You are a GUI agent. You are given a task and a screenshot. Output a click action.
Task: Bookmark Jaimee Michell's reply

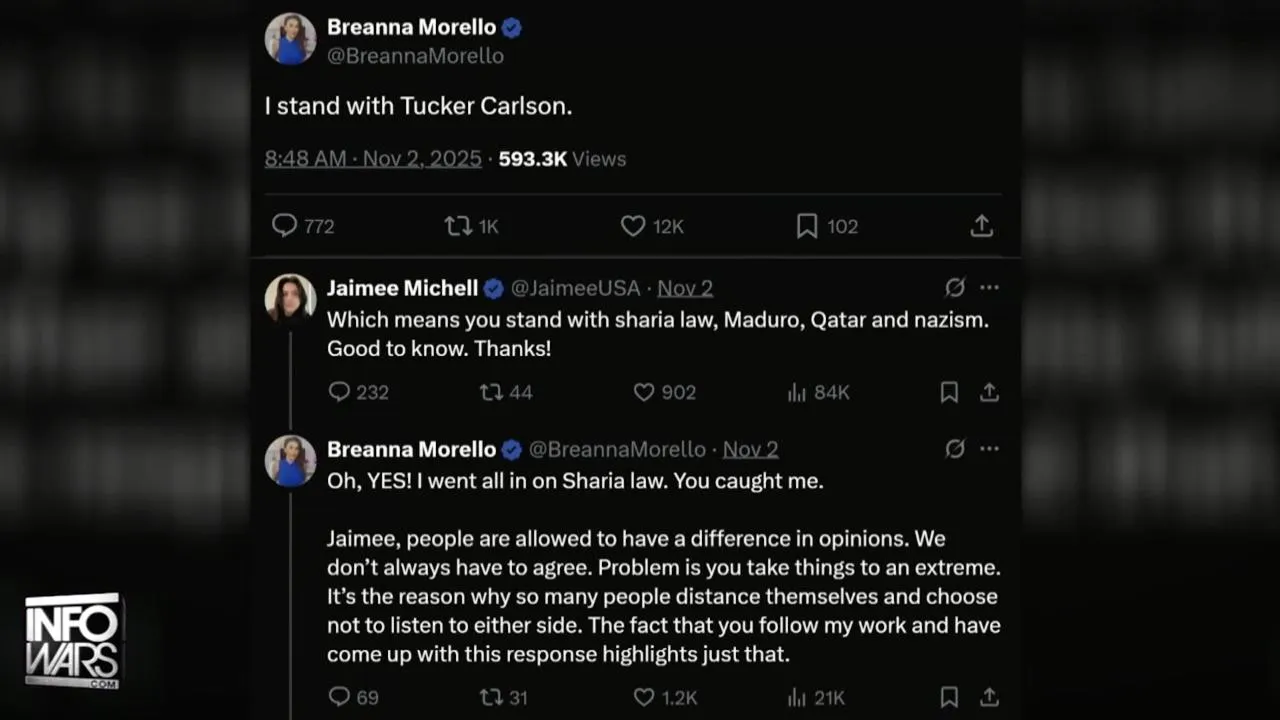click(x=949, y=392)
